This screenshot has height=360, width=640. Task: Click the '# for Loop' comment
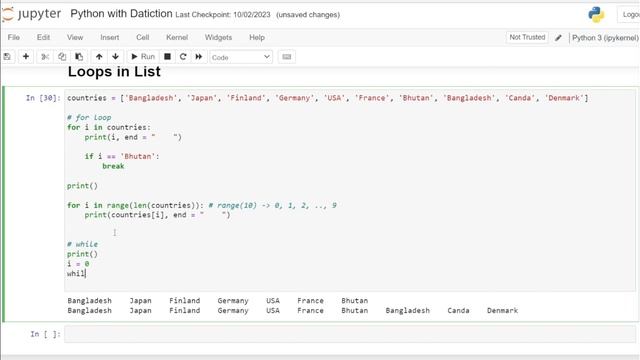coord(89,118)
